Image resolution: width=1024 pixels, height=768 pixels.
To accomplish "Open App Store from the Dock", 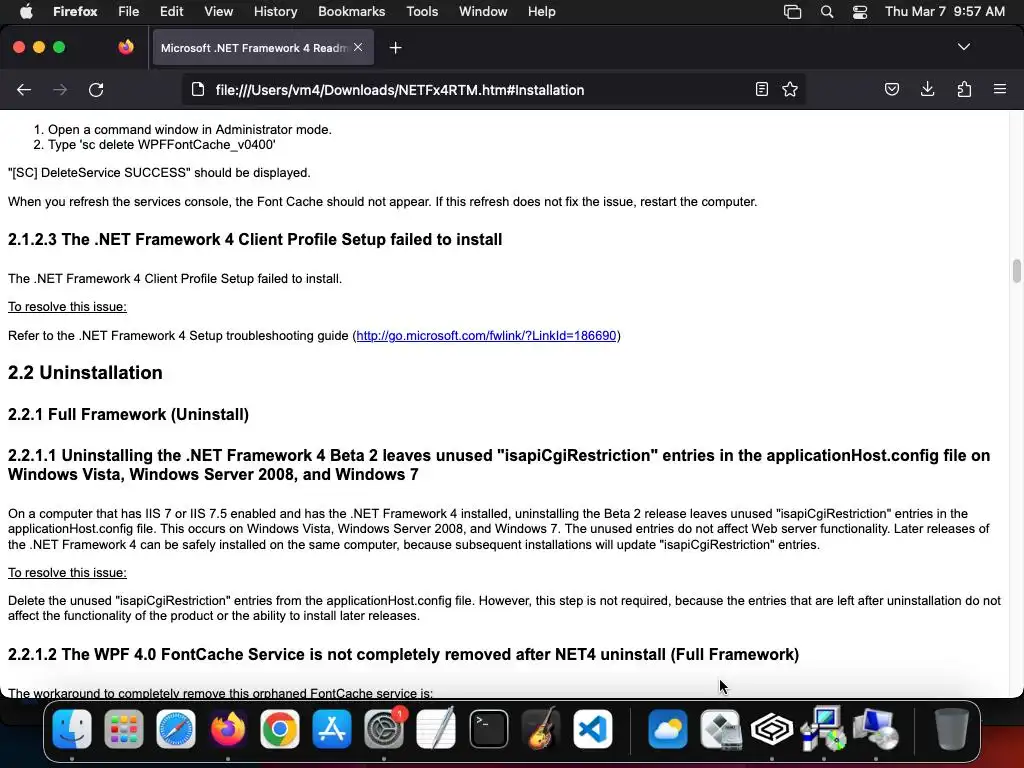I will (x=332, y=729).
